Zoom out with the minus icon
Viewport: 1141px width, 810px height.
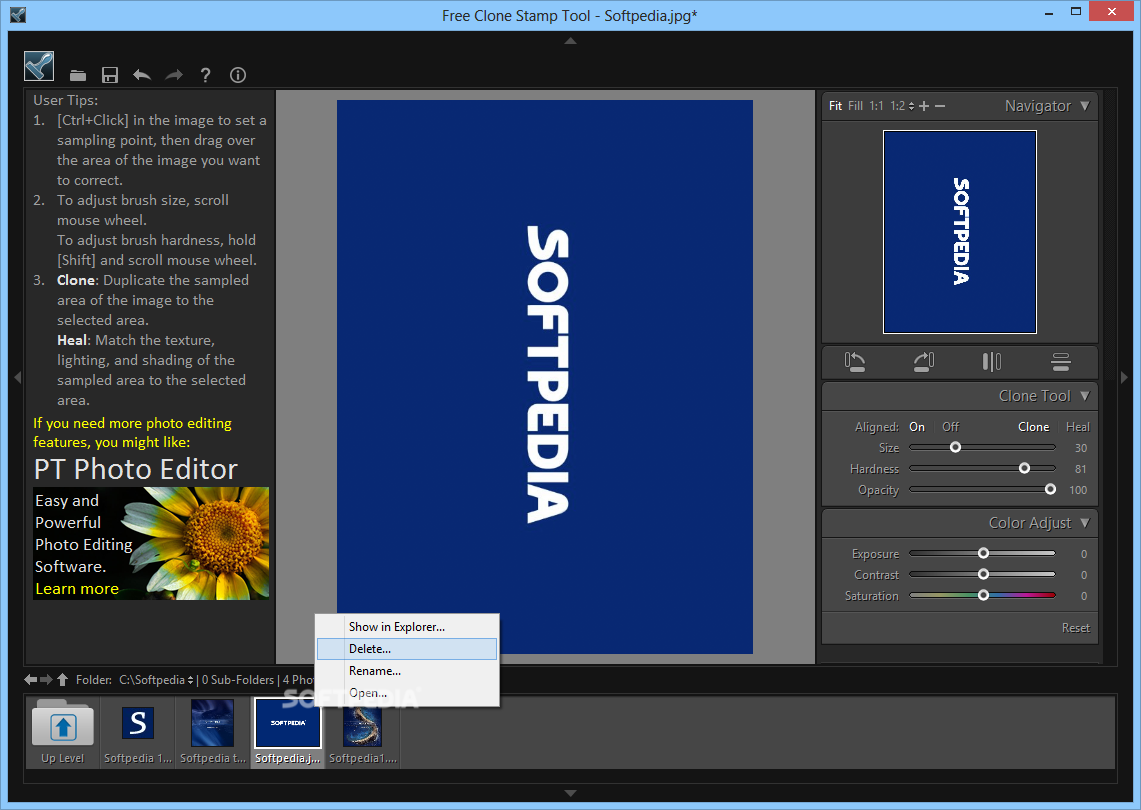[940, 106]
